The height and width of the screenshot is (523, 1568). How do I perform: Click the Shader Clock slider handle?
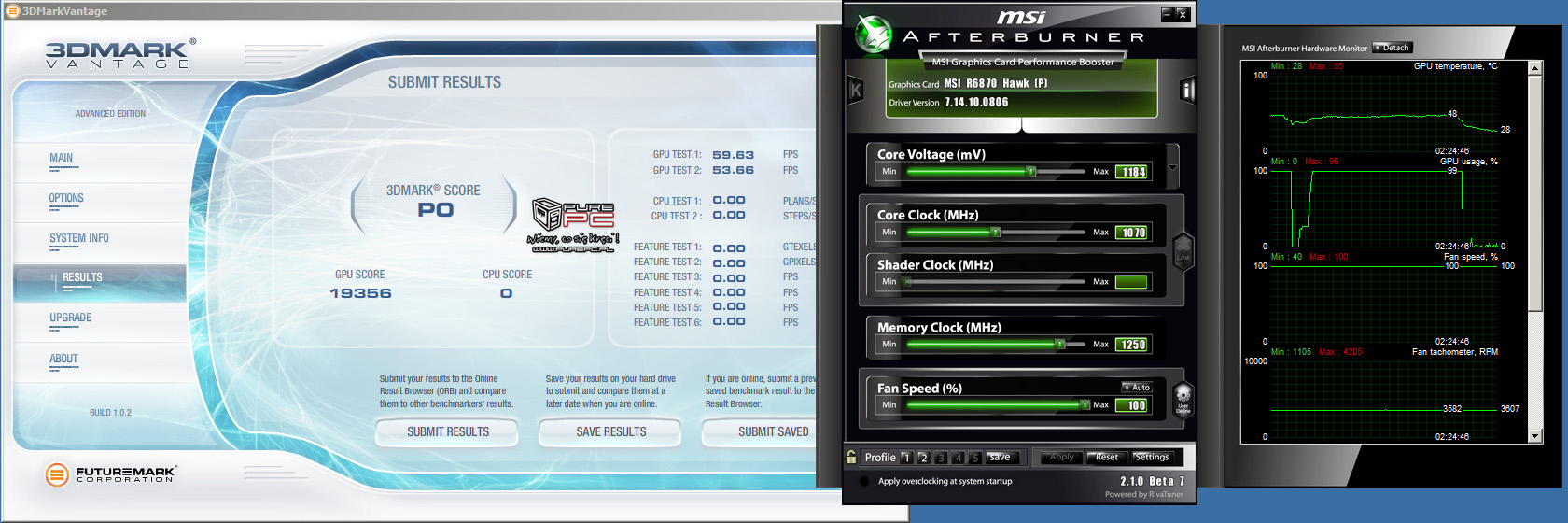906,281
